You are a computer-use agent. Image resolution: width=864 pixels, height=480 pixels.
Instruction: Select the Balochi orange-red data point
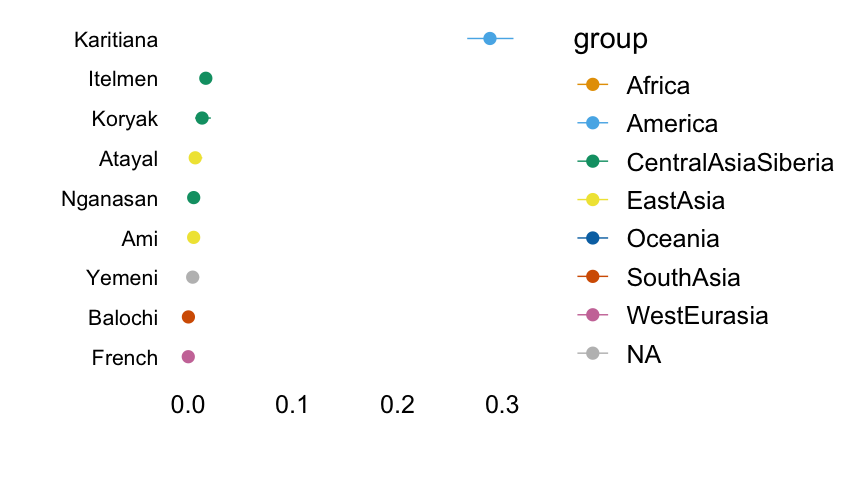pyautogui.click(x=188, y=317)
